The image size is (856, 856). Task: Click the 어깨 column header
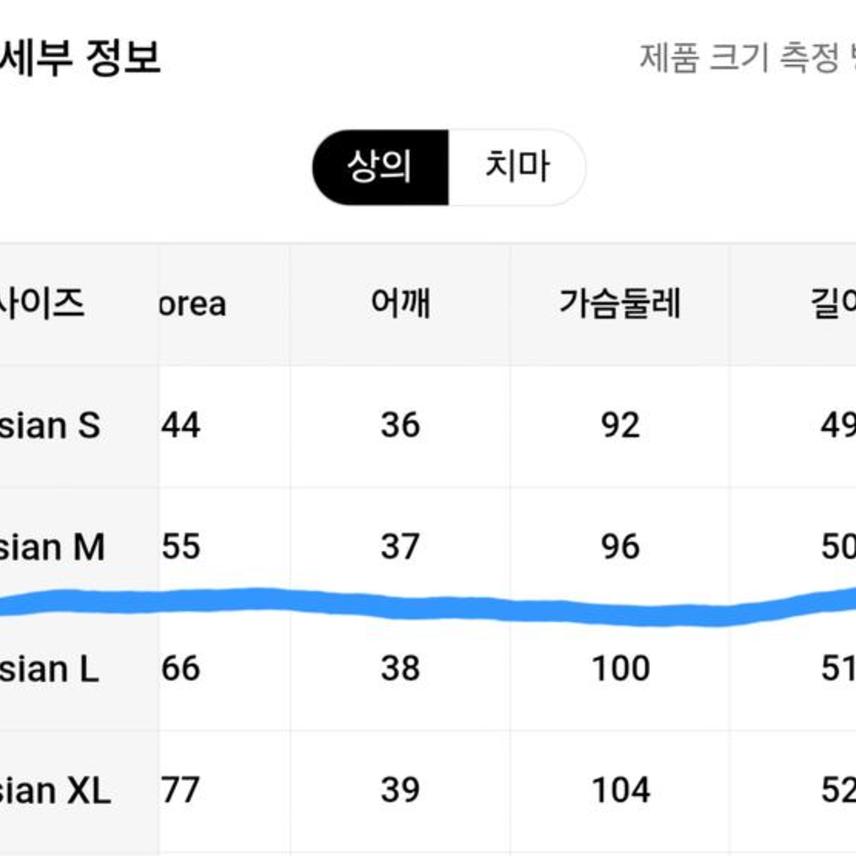[400, 303]
